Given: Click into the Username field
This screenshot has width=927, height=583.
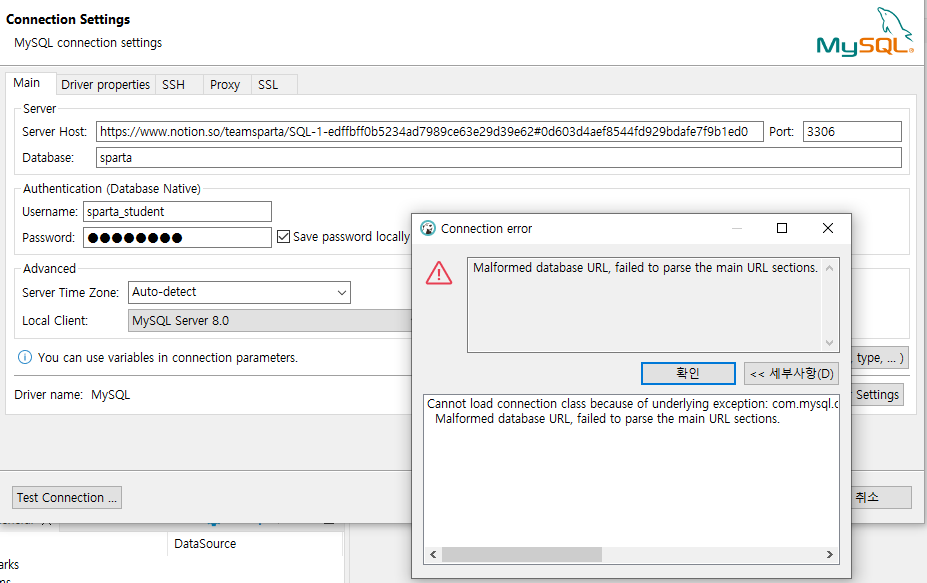Looking at the screenshot, I should tap(177, 212).
